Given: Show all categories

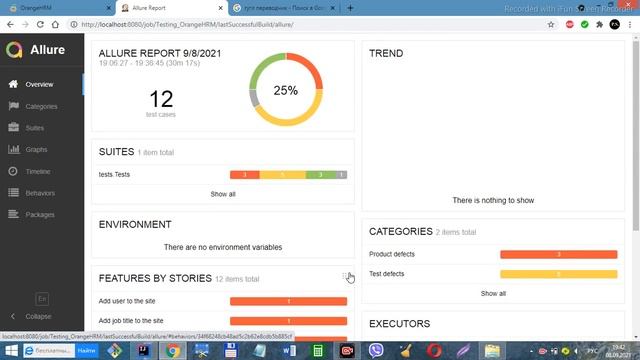Looking at the screenshot, I should pos(493,293).
